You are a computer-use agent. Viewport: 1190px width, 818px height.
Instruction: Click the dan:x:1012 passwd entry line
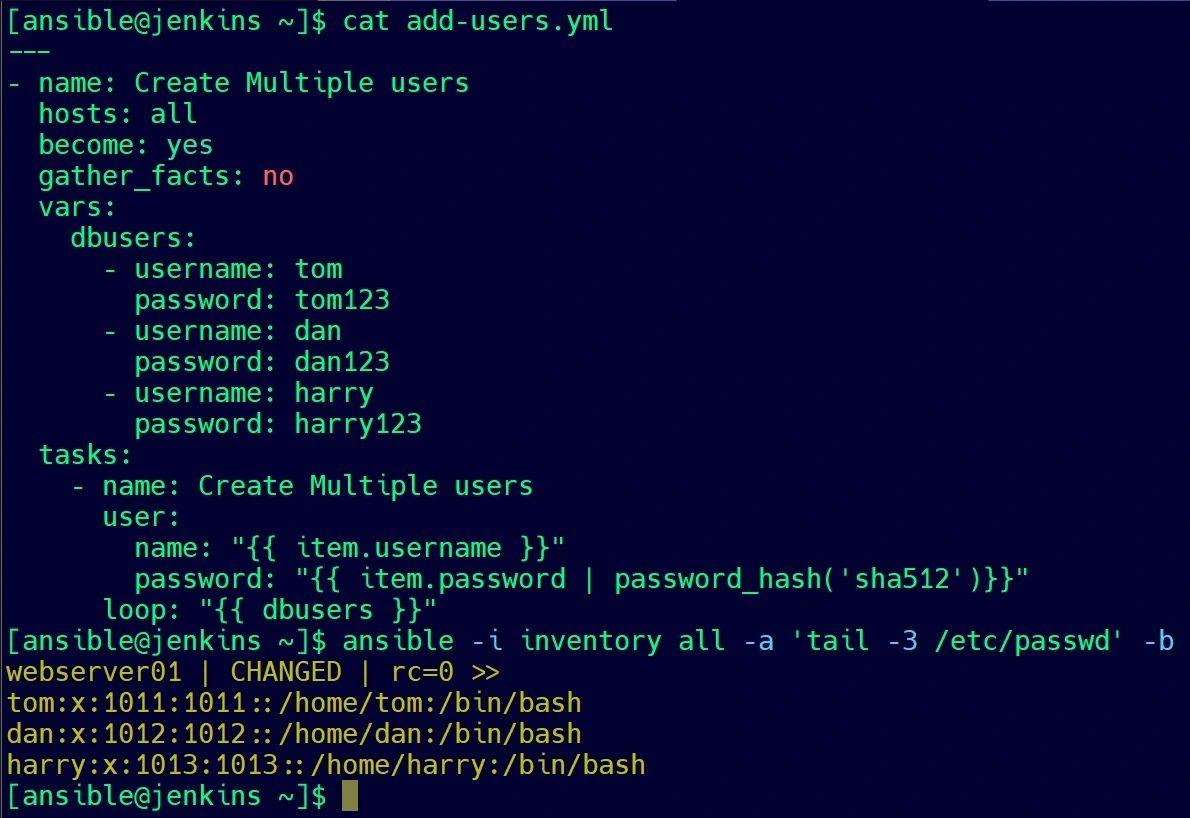click(x=294, y=735)
